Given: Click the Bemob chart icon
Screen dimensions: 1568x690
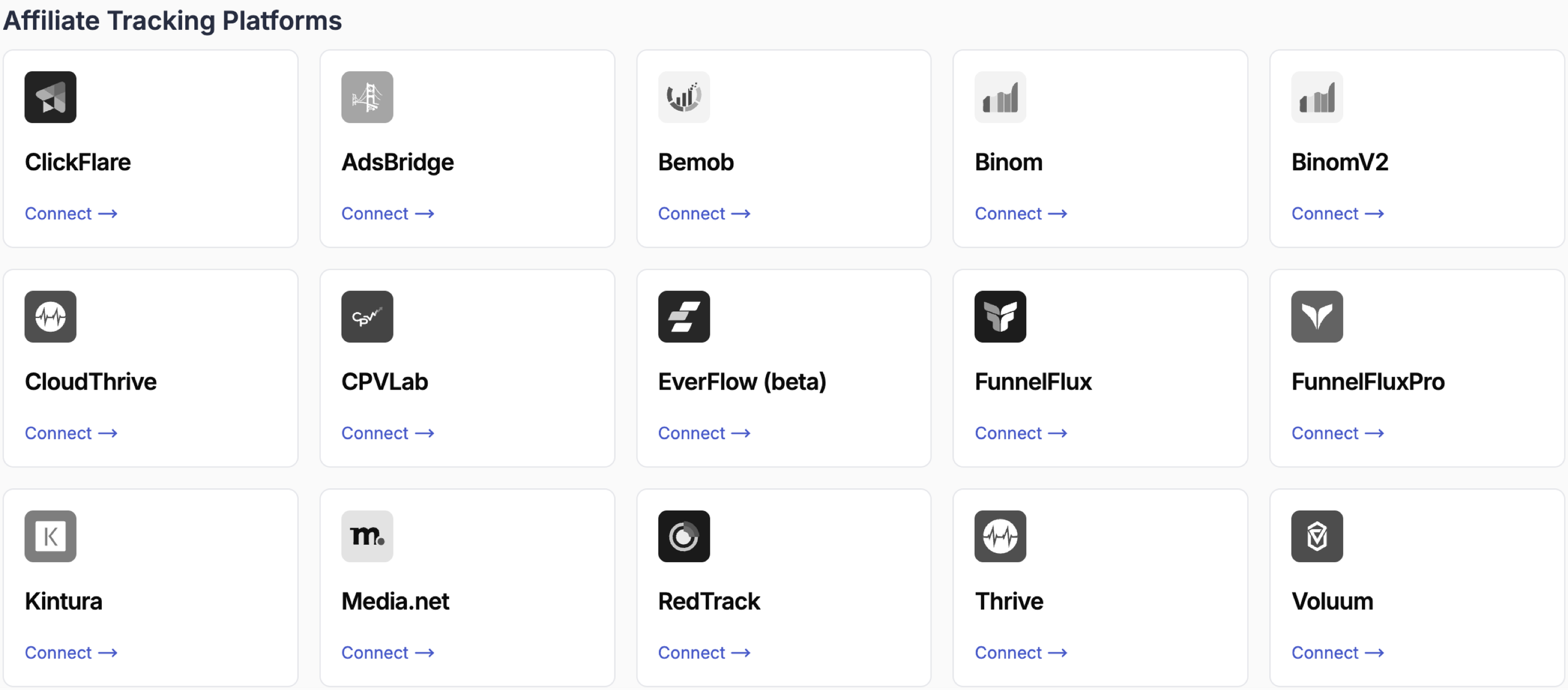Looking at the screenshot, I should (683, 97).
